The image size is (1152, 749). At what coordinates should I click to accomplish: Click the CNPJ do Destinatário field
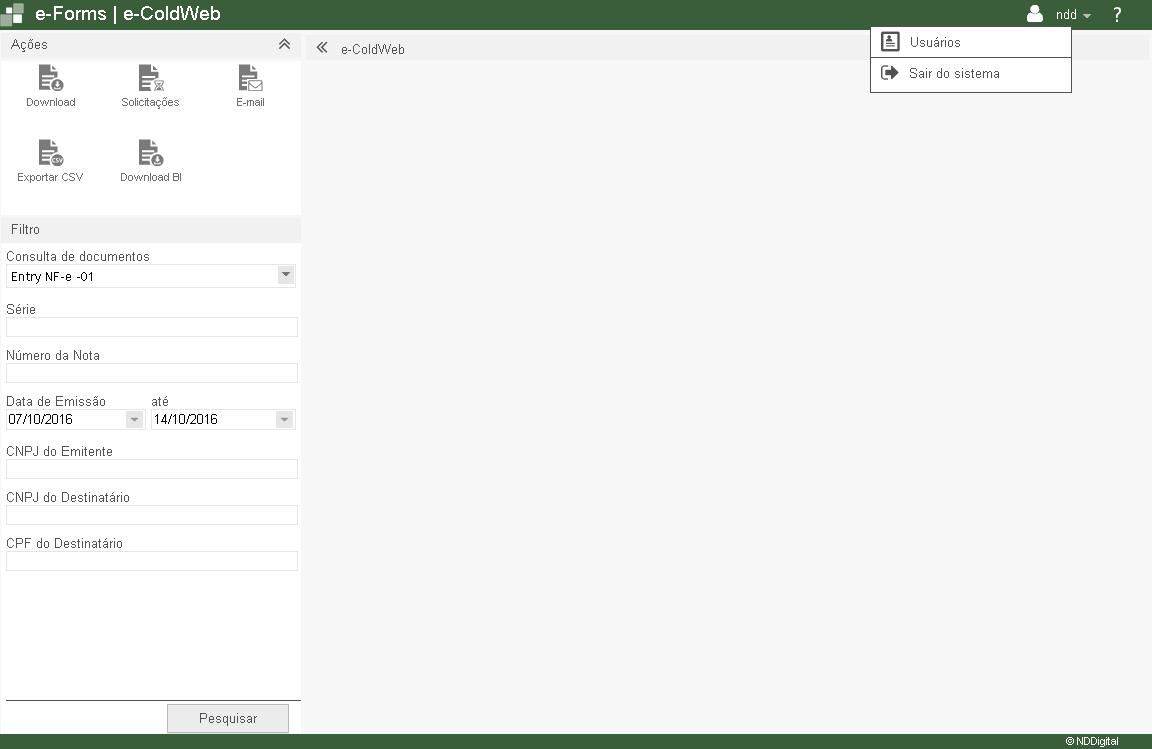(152, 515)
